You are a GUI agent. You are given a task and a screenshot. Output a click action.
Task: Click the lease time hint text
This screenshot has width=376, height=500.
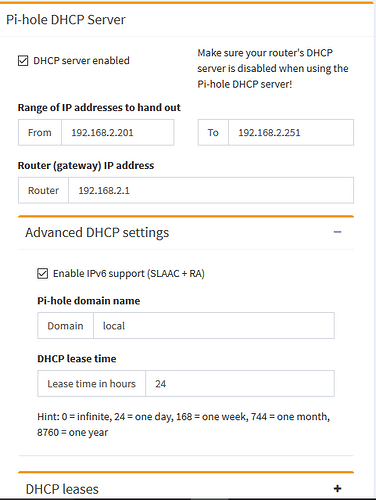[x=184, y=424]
